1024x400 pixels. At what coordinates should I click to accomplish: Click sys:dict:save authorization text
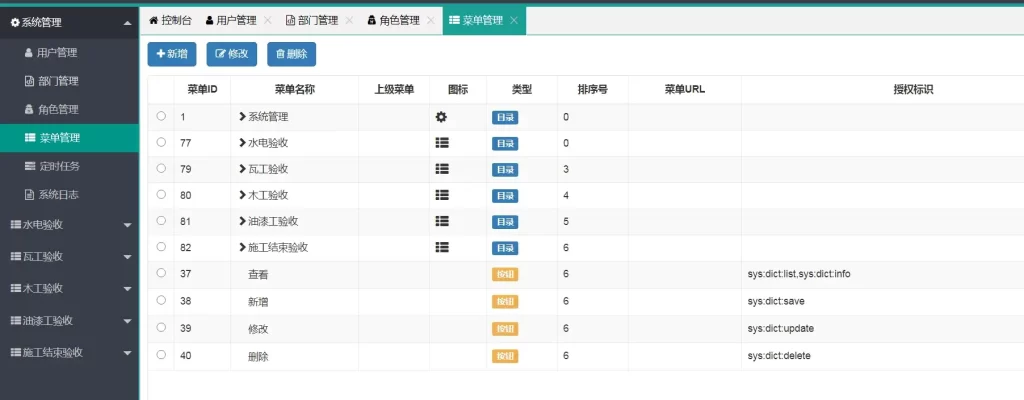point(777,302)
